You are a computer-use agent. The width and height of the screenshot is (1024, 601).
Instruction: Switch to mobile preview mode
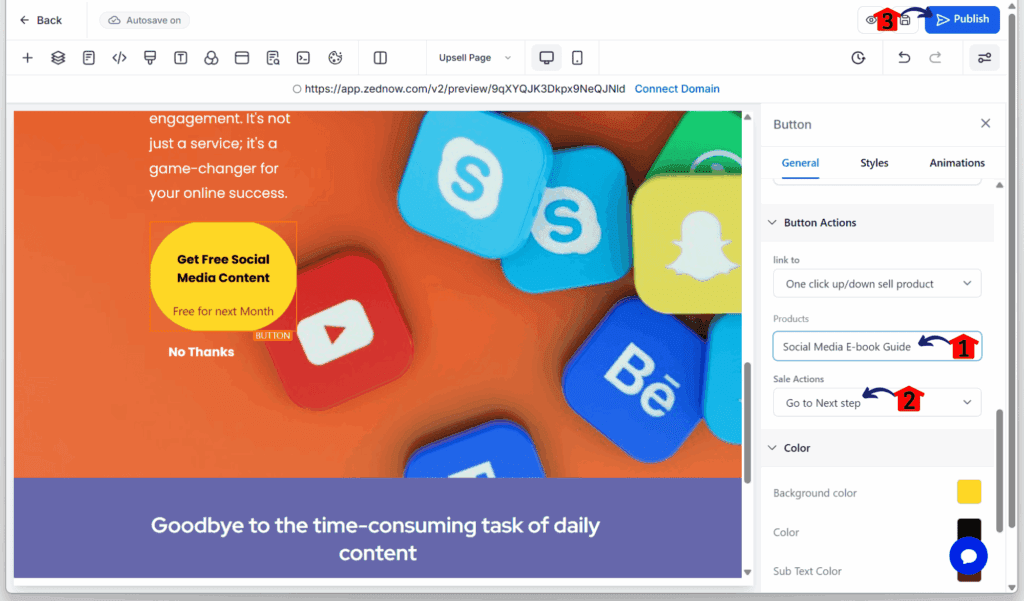point(577,57)
